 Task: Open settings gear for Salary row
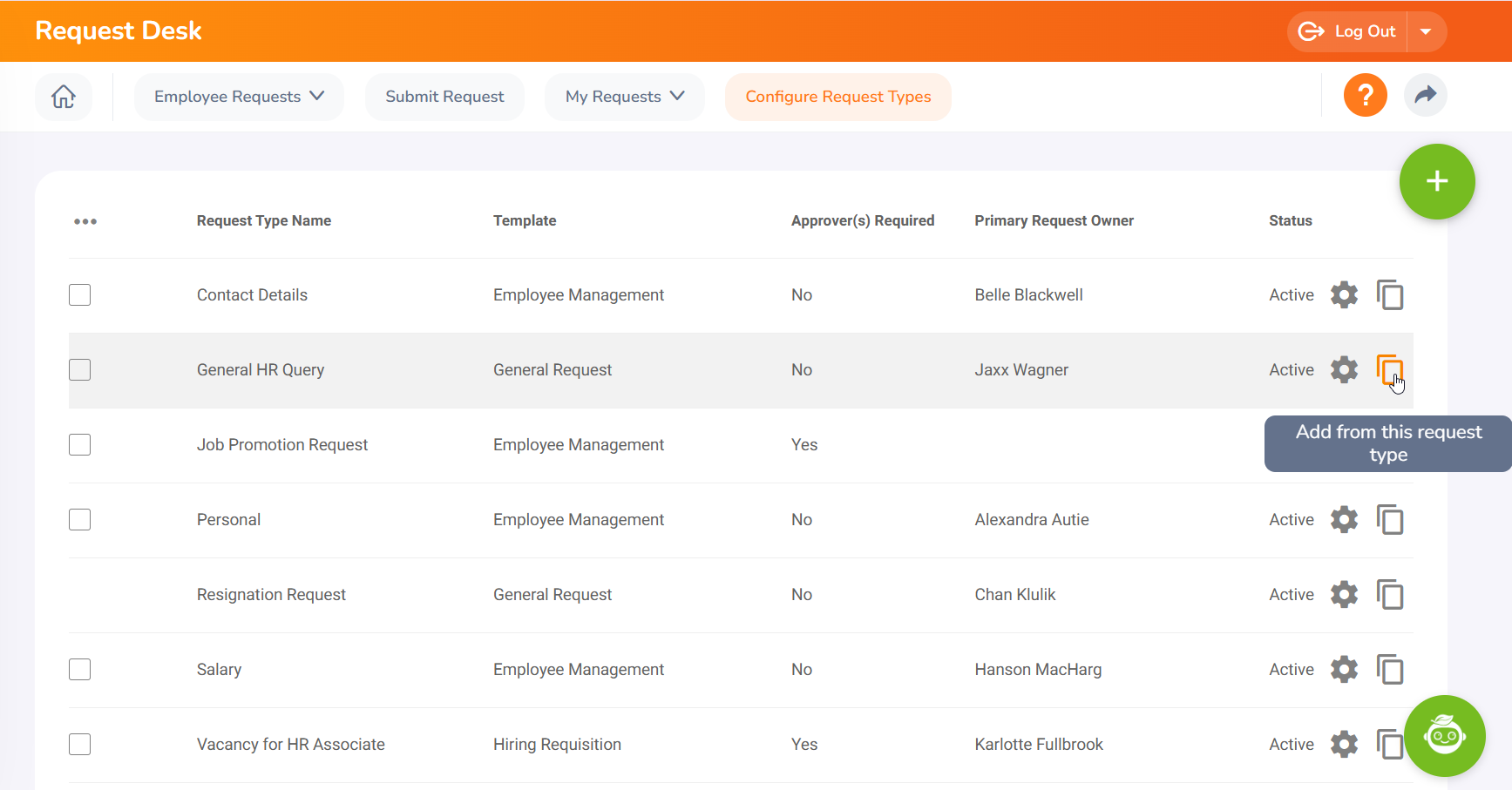click(1344, 670)
